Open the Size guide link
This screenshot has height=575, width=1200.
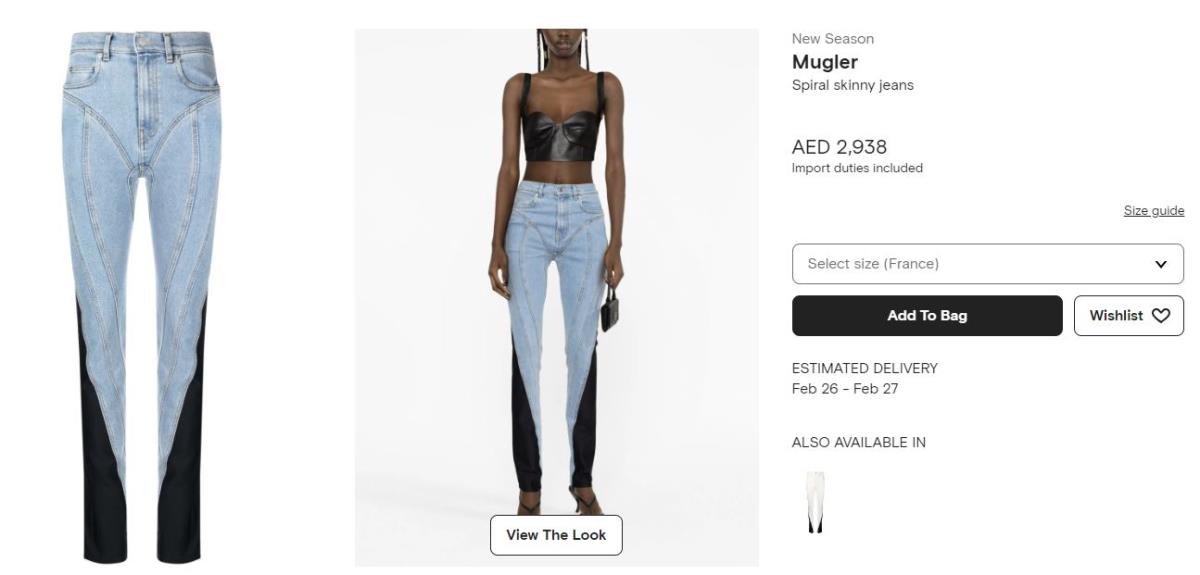tap(1154, 211)
